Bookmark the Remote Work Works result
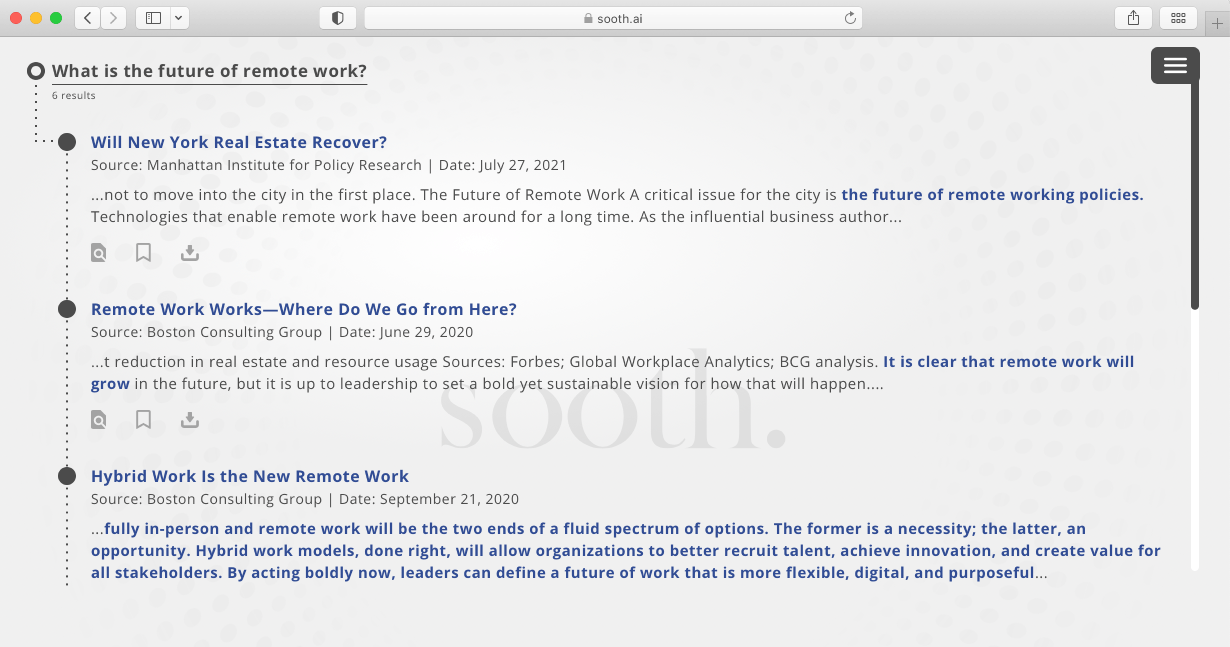The width and height of the screenshot is (1230, 647). (143, 420)
